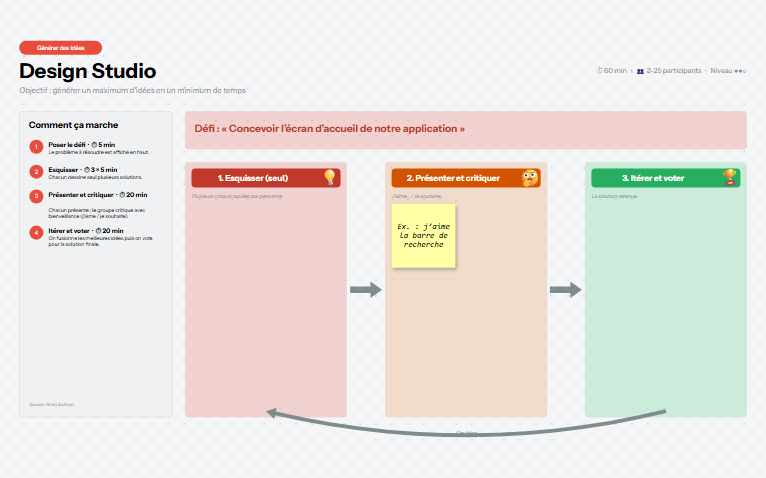Viewport: 766px width, 478px height.
Task: Select the red step 2 circle
Action: tap(36, 172)
